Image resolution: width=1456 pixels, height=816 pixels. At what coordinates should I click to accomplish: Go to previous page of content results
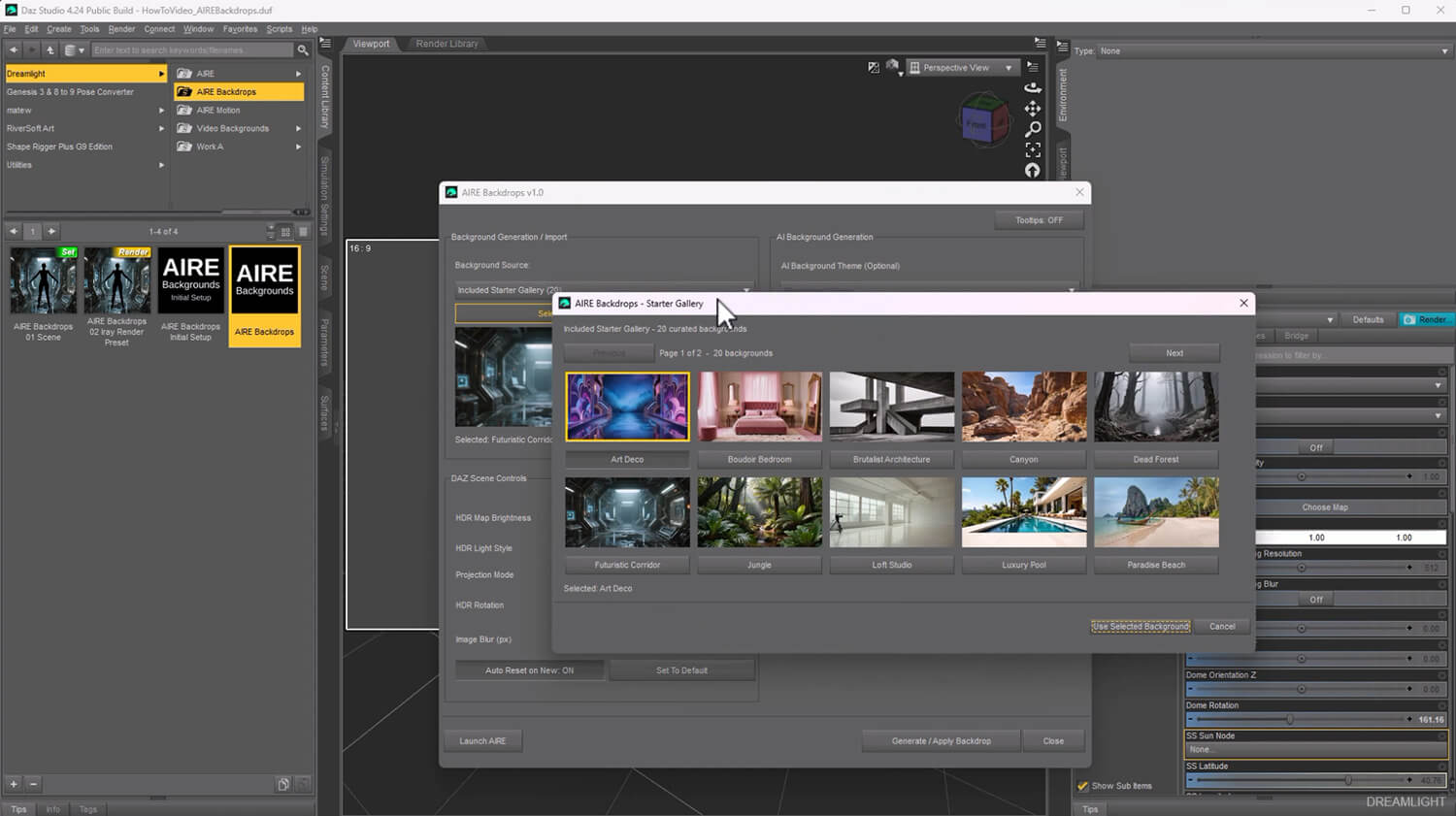point(14,231)
